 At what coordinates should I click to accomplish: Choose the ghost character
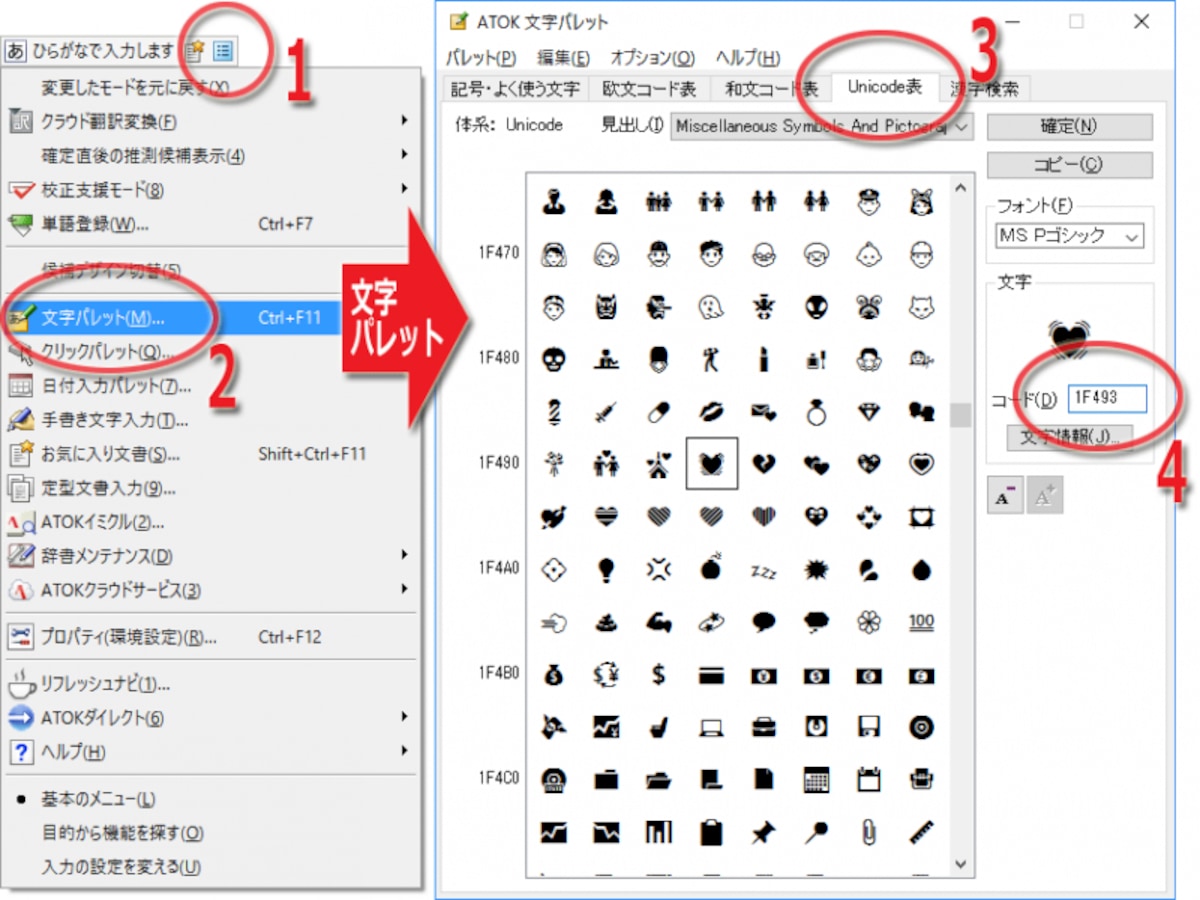[711, 305]
